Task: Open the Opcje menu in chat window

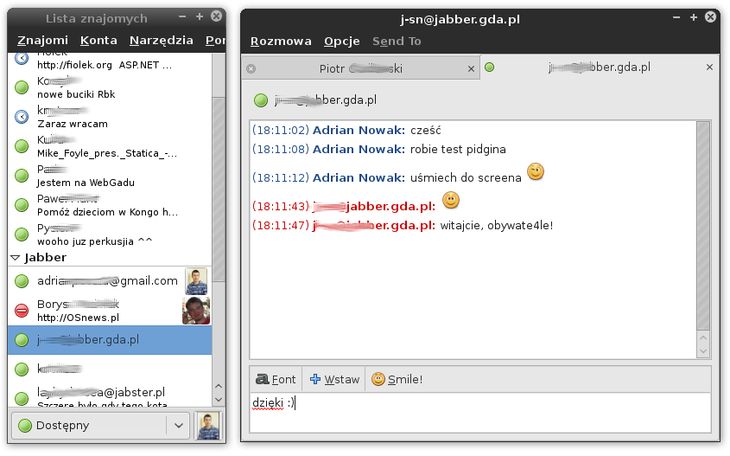Action: click(342, 41)
